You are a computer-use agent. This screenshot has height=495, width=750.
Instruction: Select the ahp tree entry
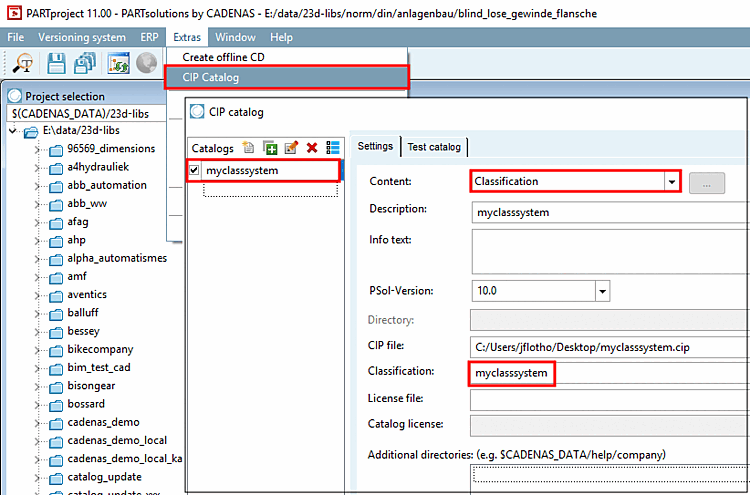77,240
